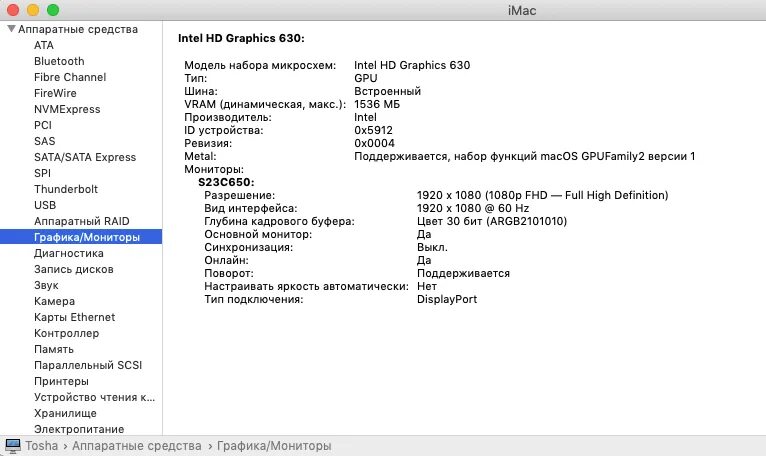Select USB in the sidebar
Viewport: 766px width, 456px height.
[45, 205]
